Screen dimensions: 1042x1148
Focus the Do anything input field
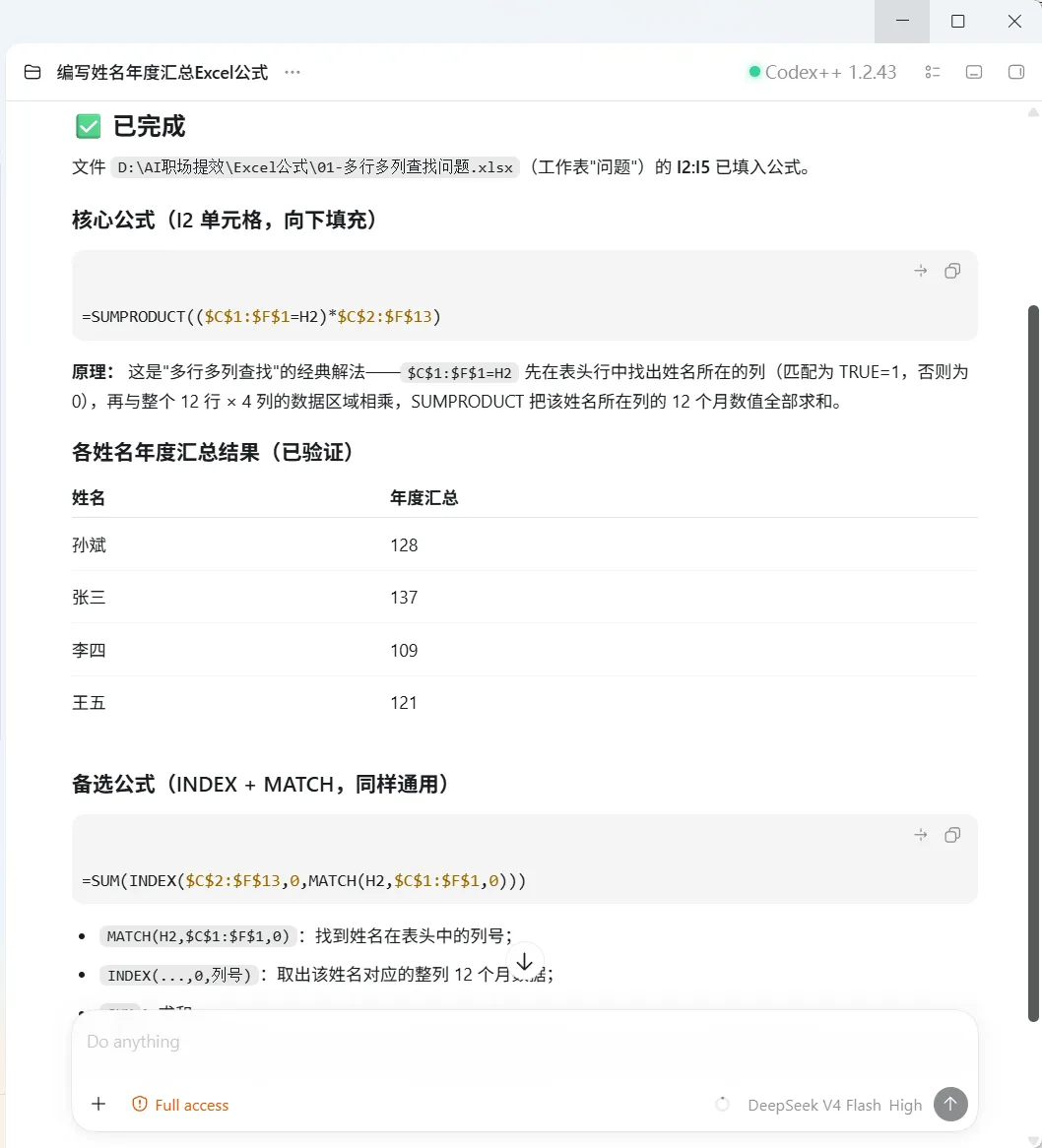(524, 1042)
